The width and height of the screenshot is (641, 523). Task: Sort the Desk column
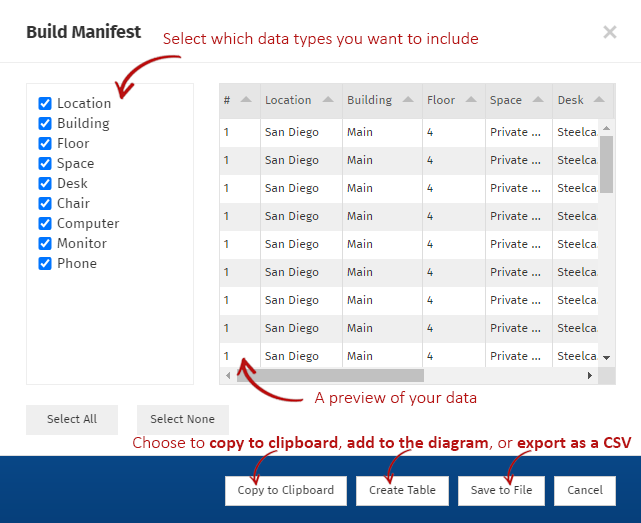pyautogui.click(x=598, y=100)
